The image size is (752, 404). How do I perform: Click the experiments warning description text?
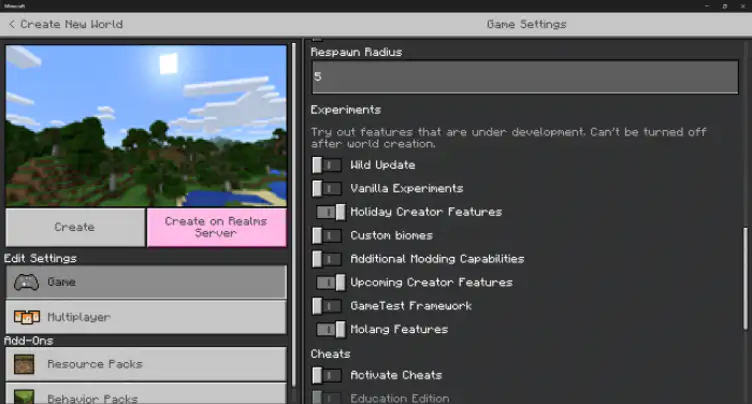pos(508,138)
